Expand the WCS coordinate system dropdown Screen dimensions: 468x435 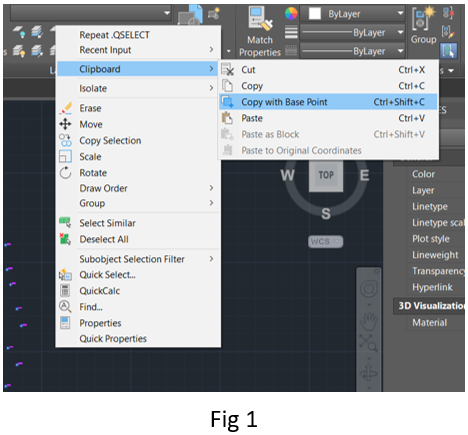tap(325, 241)
